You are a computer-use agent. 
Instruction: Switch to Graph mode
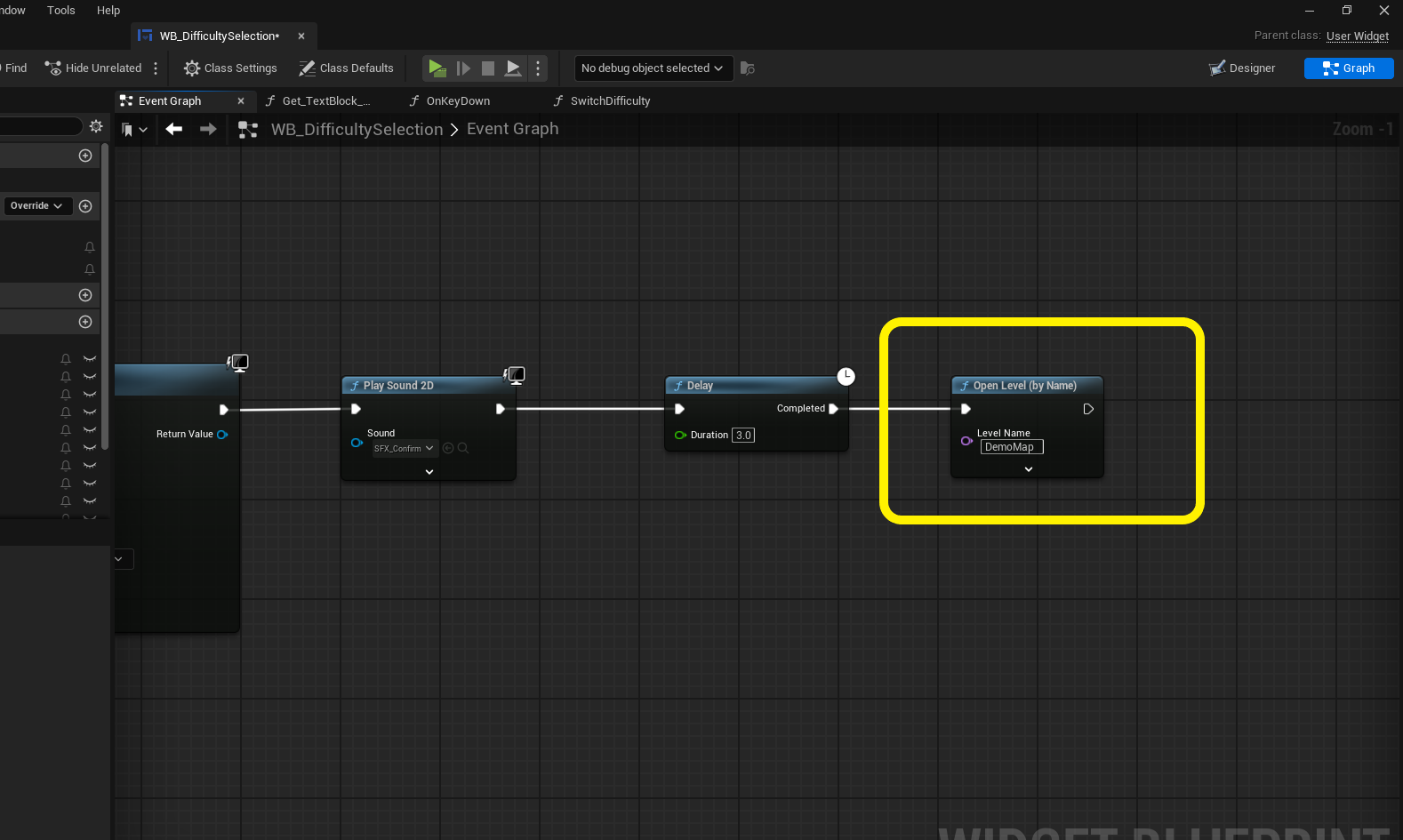(x=1348, y=68)
